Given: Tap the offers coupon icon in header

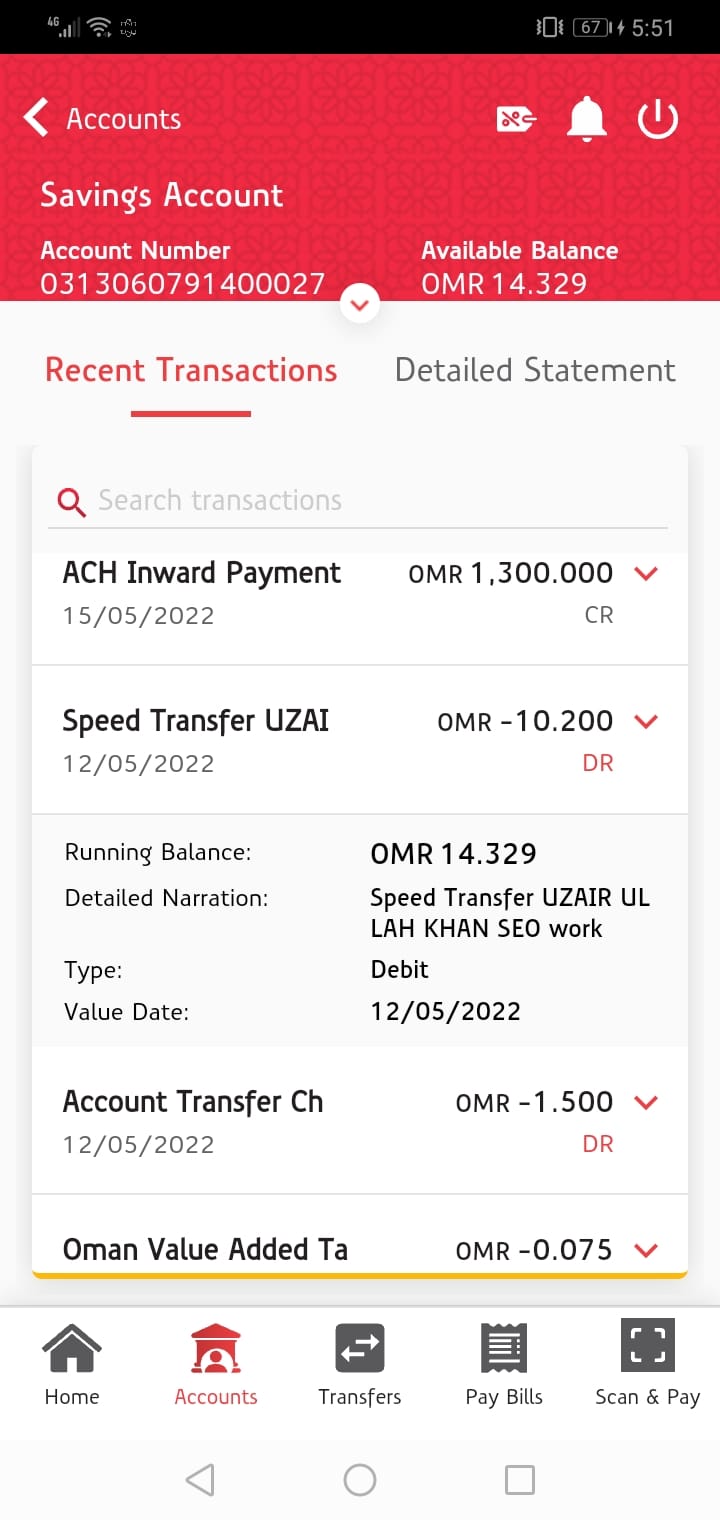Looking at the screenshot, I should click(x=516, y=120).
